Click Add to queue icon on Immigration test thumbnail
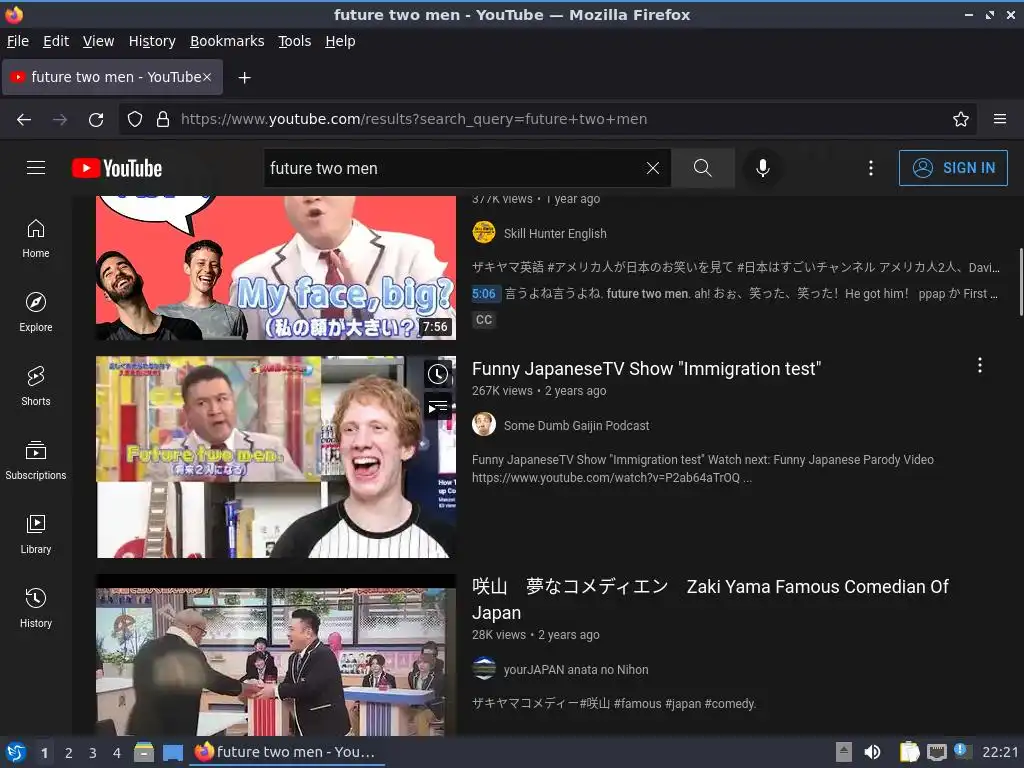Screen dimensions: 1024x768 click(x=438, y=408)
